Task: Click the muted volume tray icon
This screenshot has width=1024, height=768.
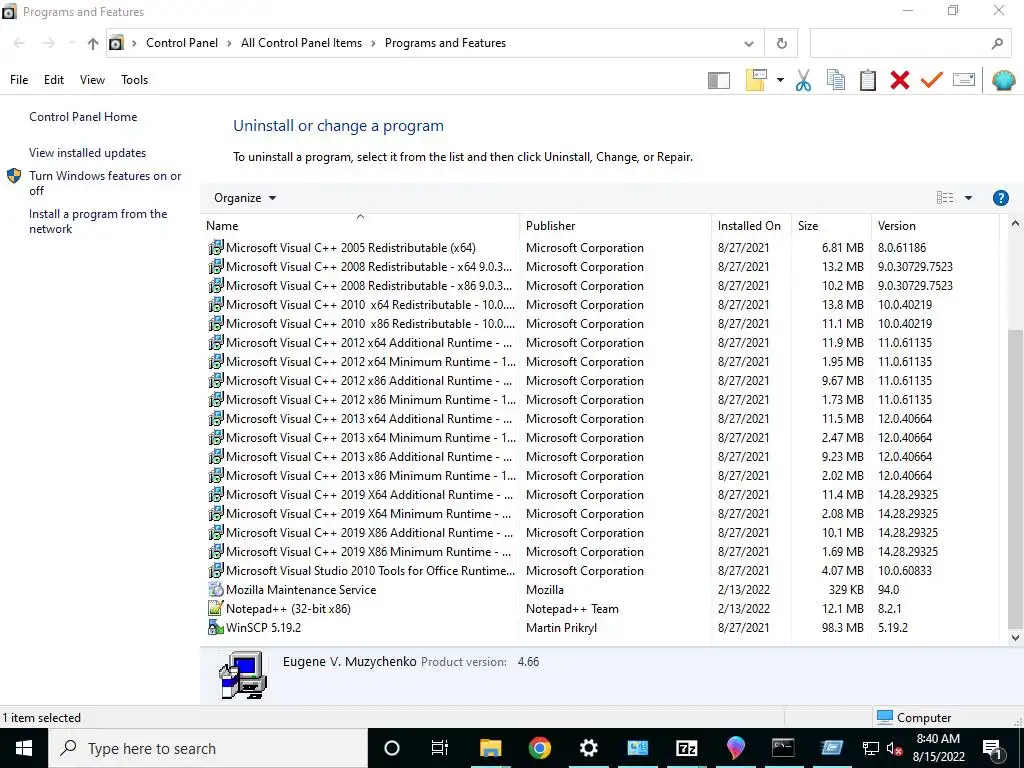Action: click(894, 748)
